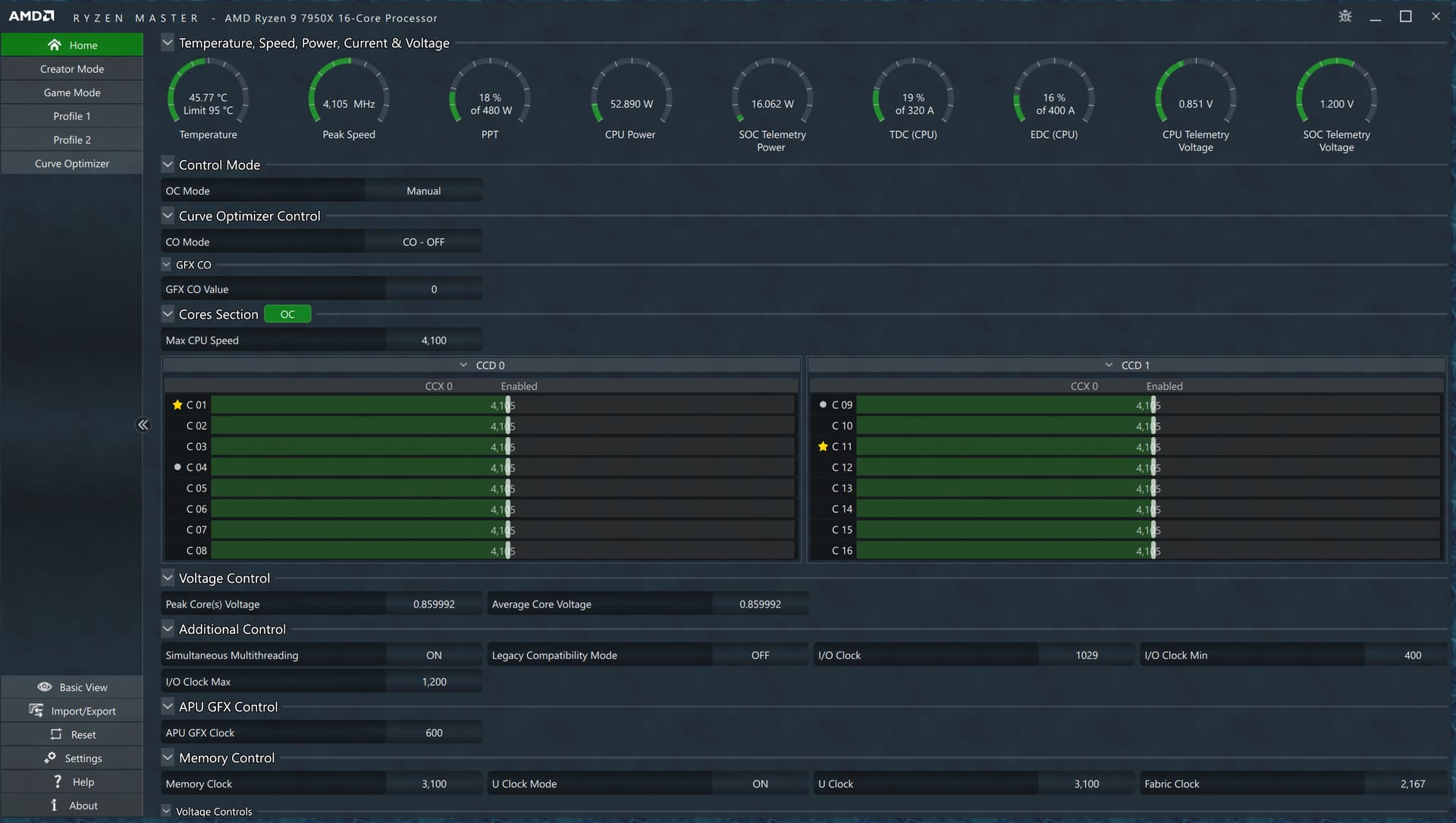1456x823 pixels.
Task: Click the bug report icon in title bar
Action: tap(1345, 16)
